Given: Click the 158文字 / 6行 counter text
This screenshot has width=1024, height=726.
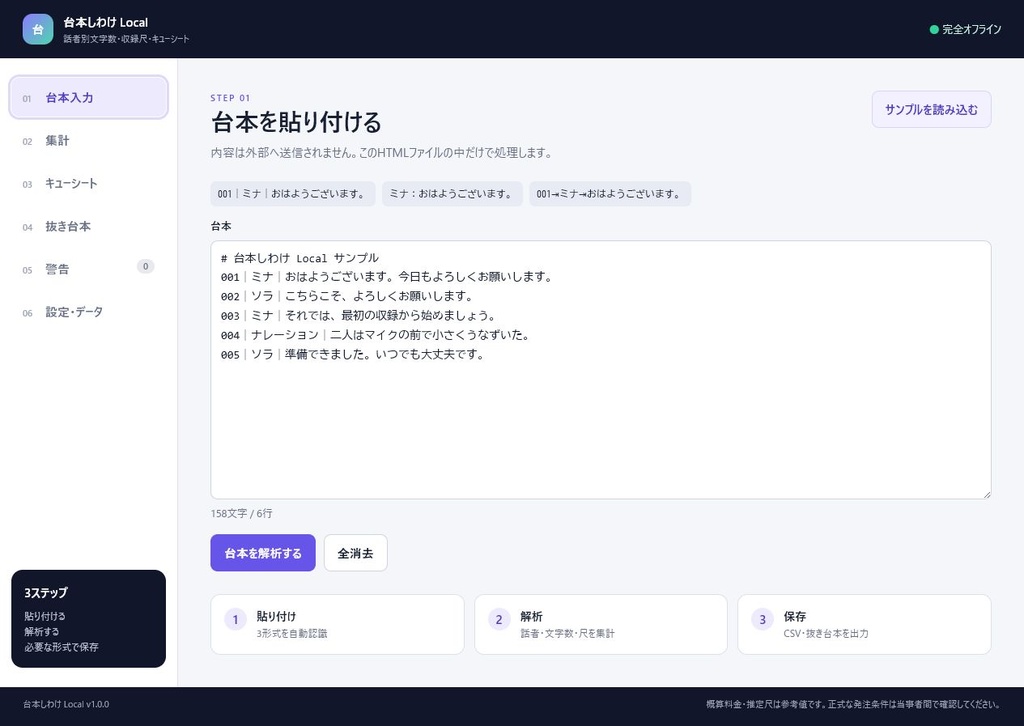Looking at the screenshot, I should (x=241, y=514).
